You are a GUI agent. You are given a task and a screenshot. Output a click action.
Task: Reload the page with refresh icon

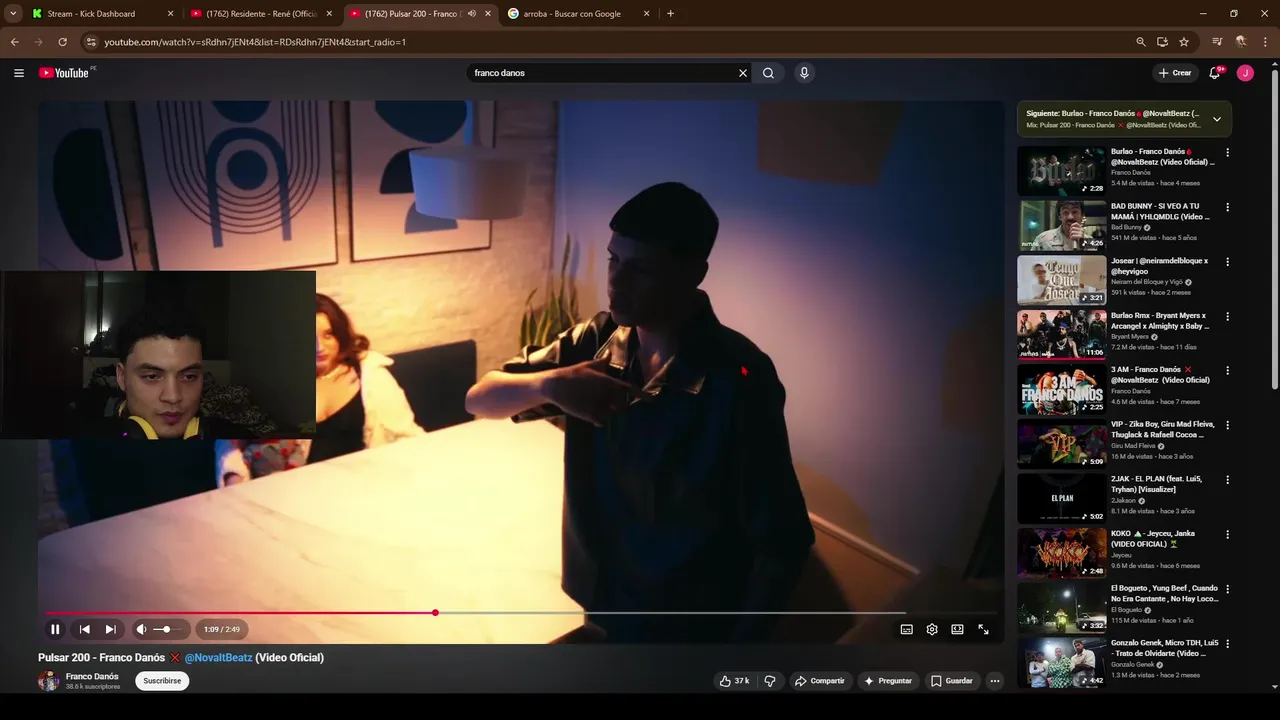coord(62,42)
